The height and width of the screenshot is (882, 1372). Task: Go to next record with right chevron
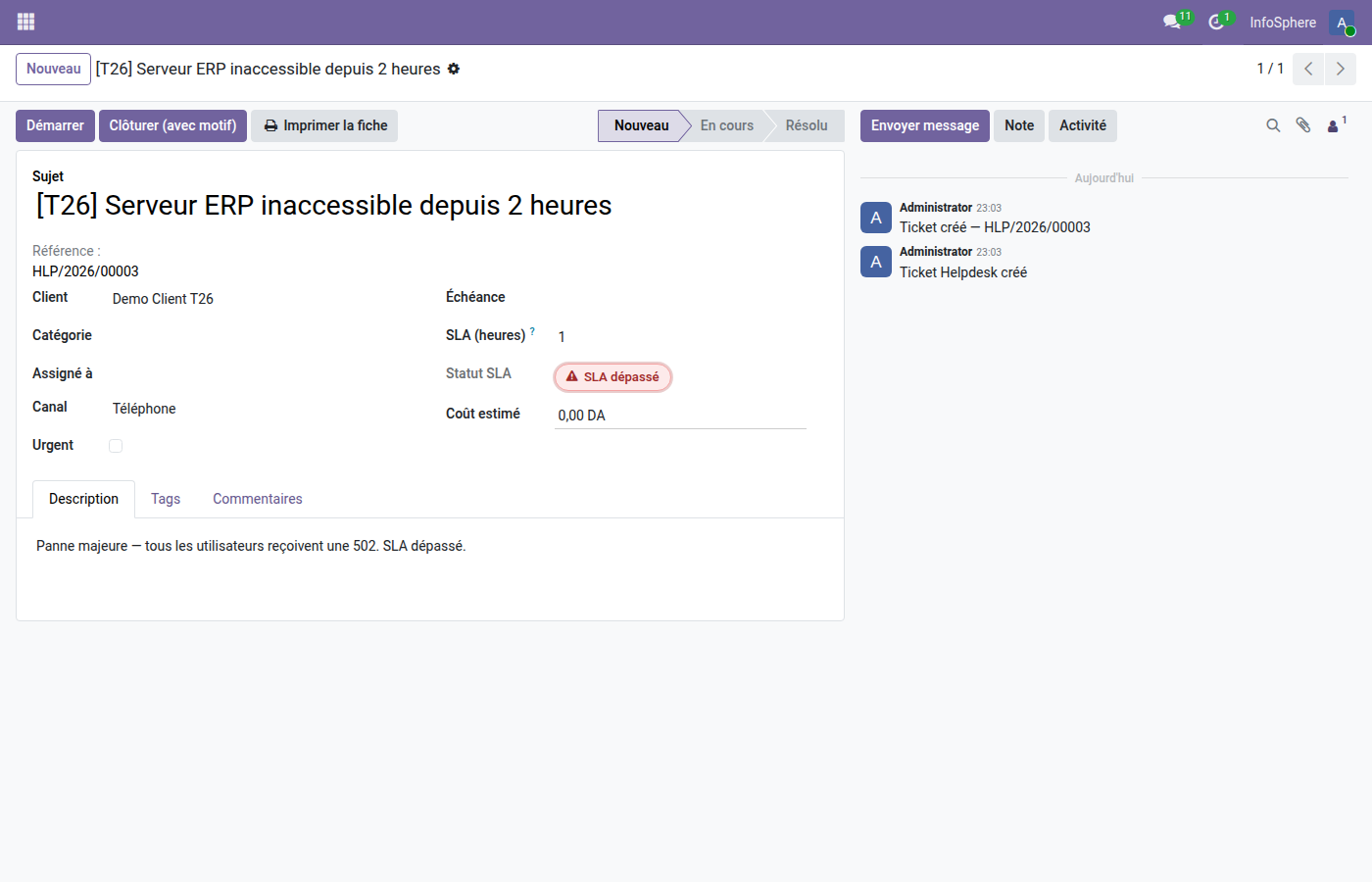1341,69
